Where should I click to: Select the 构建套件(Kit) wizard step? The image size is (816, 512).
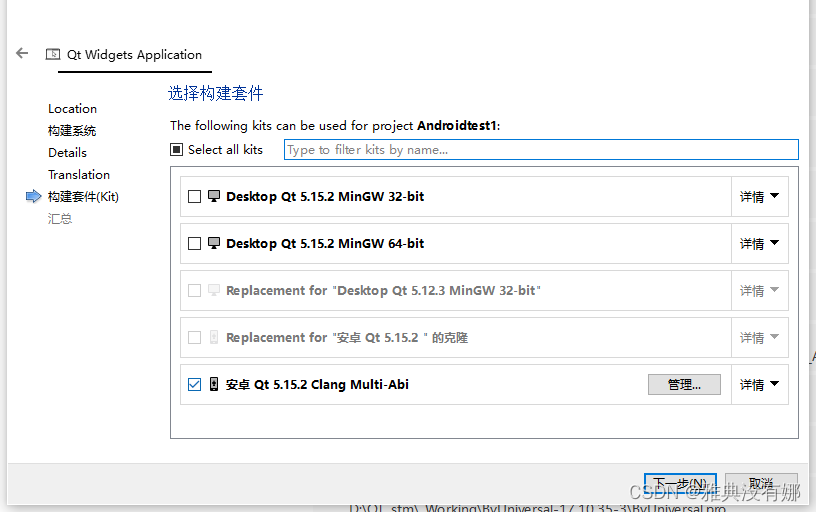[x=83, y=197]
